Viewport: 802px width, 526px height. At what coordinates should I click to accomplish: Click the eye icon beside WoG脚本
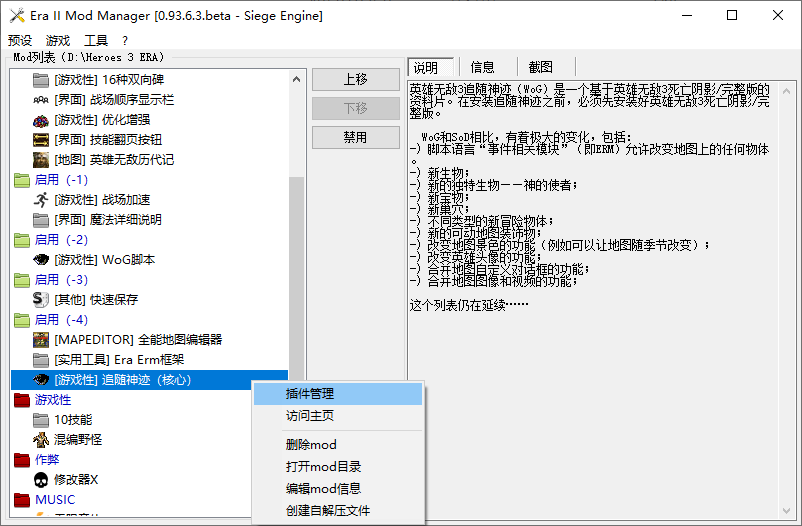41,260
